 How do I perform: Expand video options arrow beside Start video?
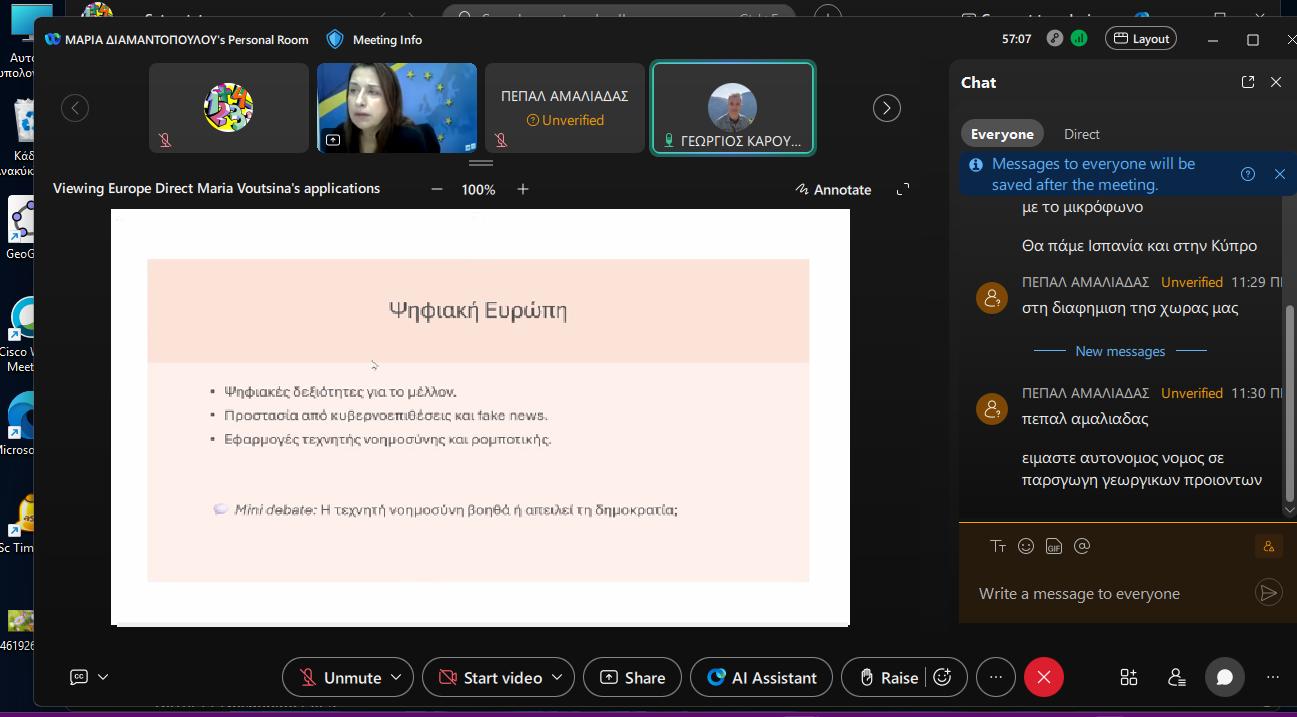[x=558, y=677]
